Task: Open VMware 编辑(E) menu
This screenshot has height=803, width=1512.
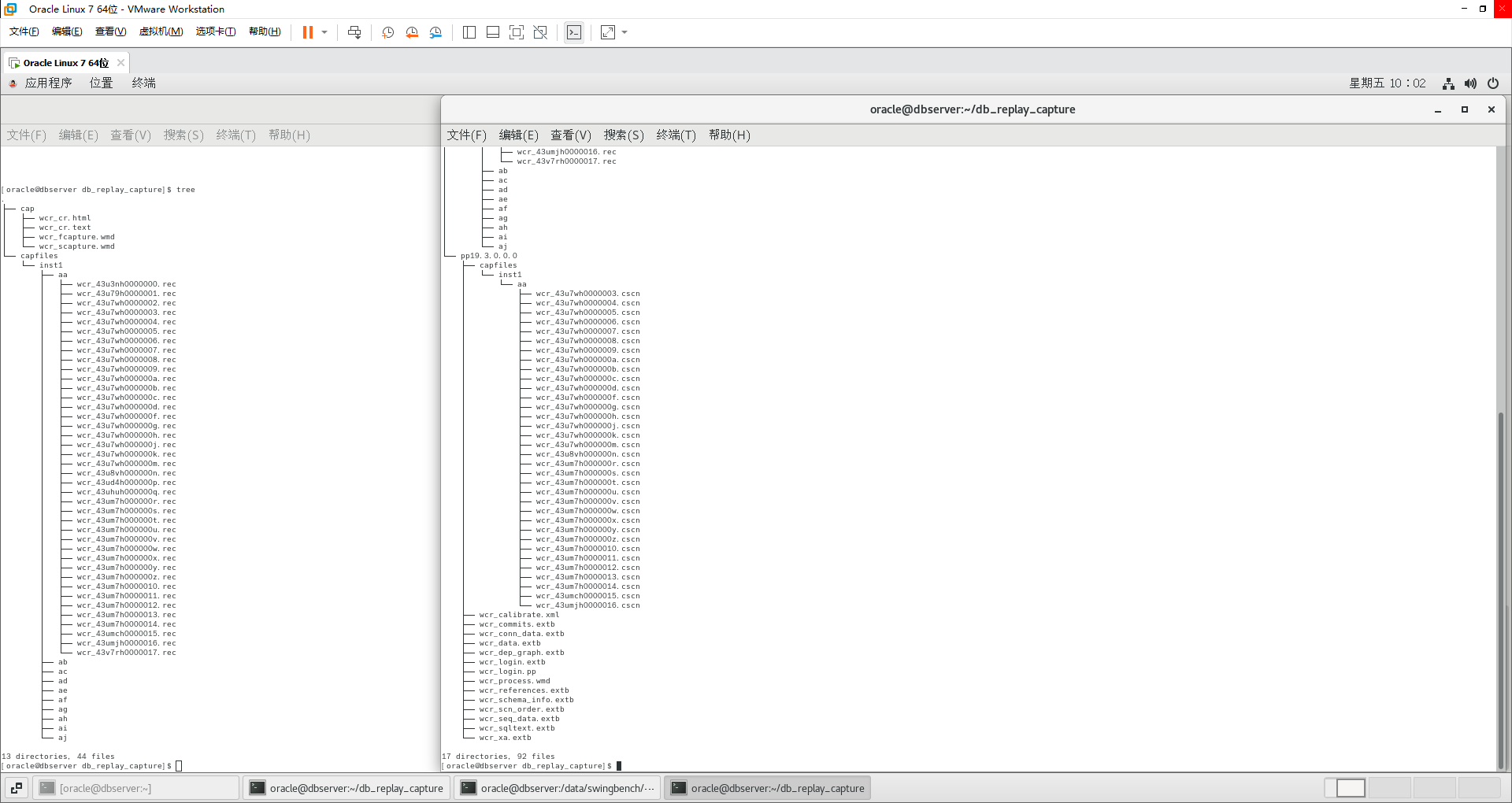Action: click(67, 31)
